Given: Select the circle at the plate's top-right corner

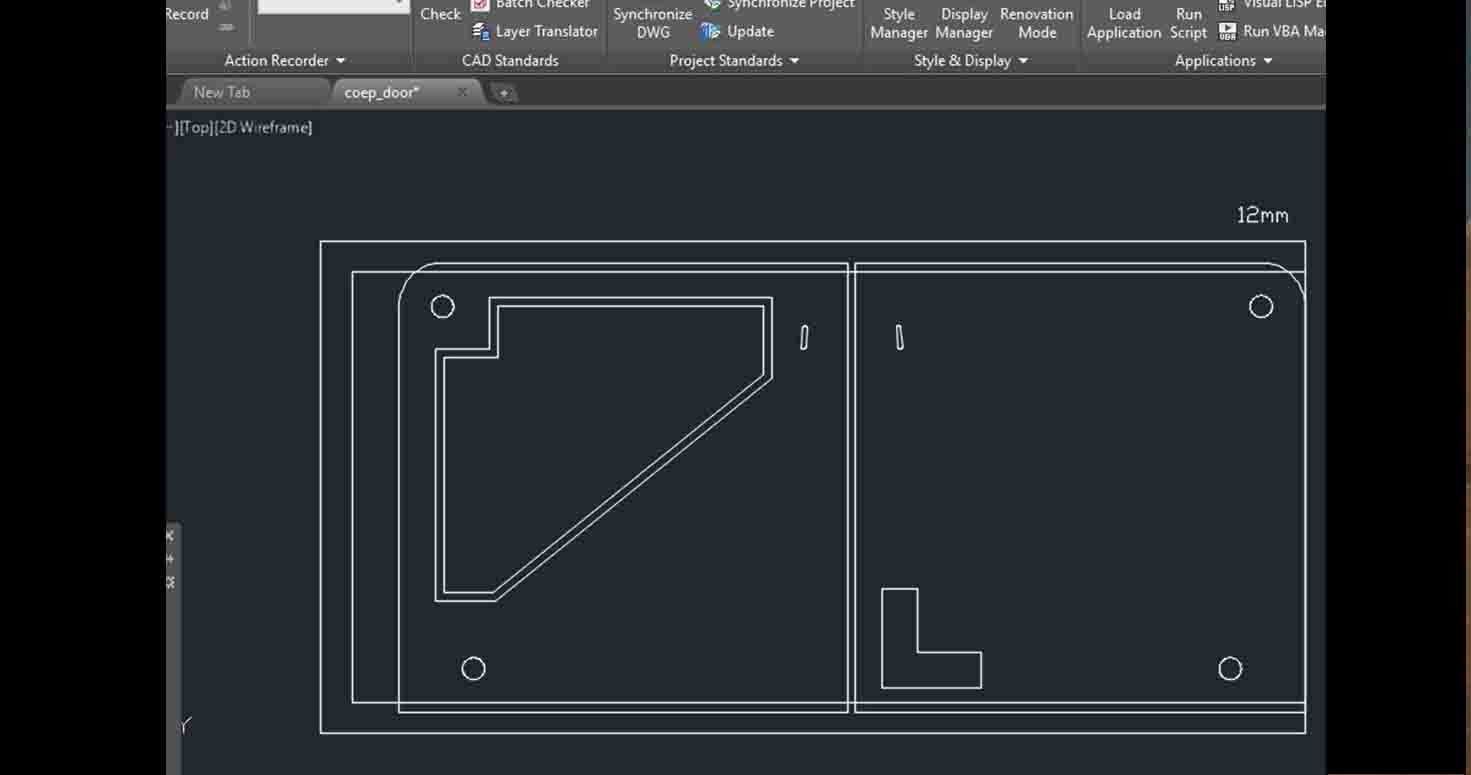Looking at the screenshot, I should pyautogui.click(x=1261, y=307).
